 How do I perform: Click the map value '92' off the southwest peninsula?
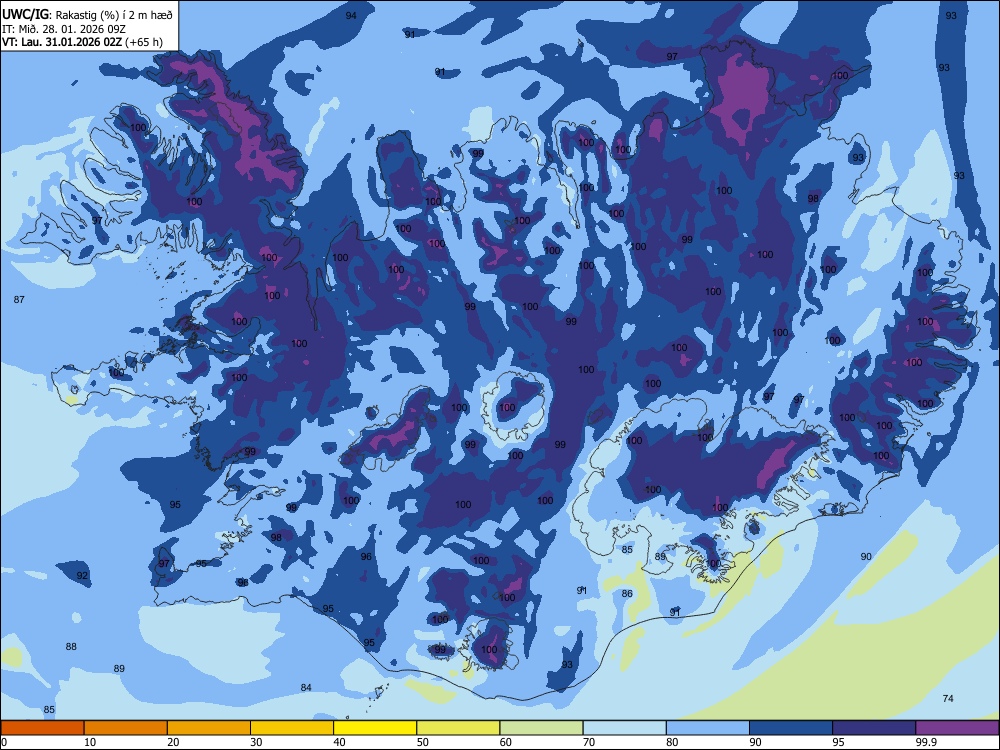[x=82, y=575]
